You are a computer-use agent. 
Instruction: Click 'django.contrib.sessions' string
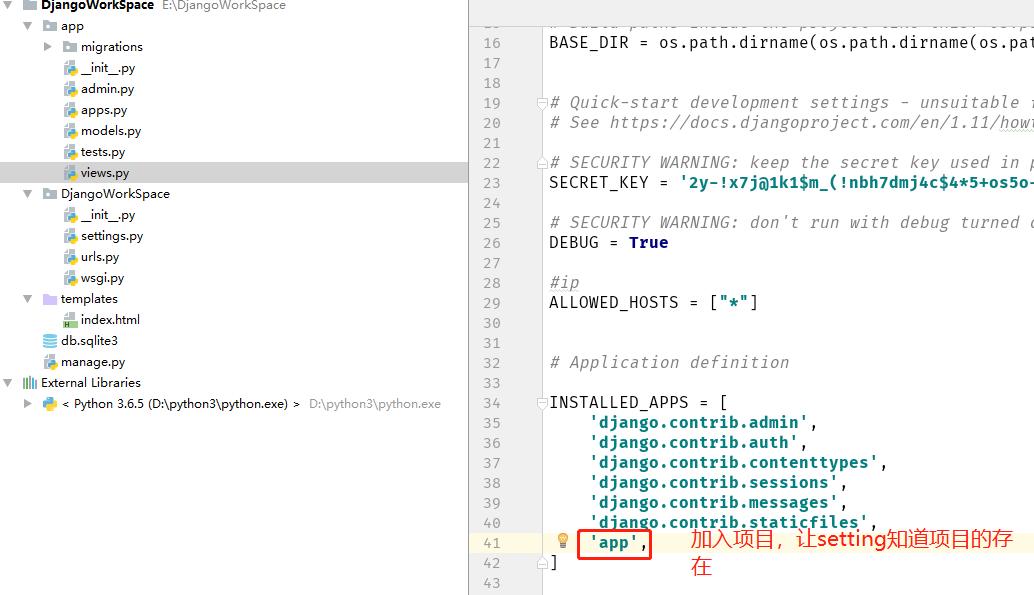[x=714, y=483]
